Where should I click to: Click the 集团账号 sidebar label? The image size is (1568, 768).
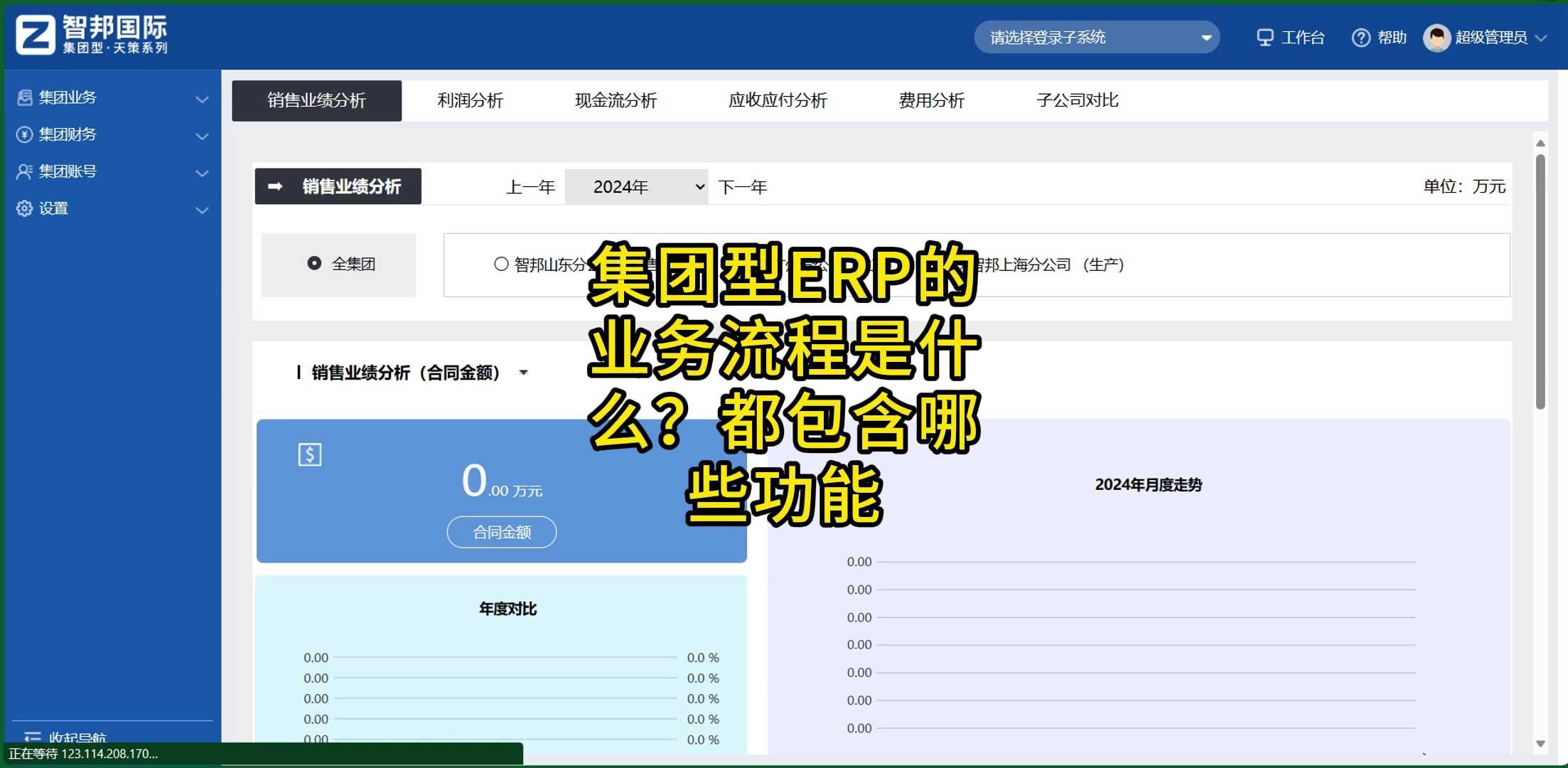pyautogui.click(x=68, y=171)
